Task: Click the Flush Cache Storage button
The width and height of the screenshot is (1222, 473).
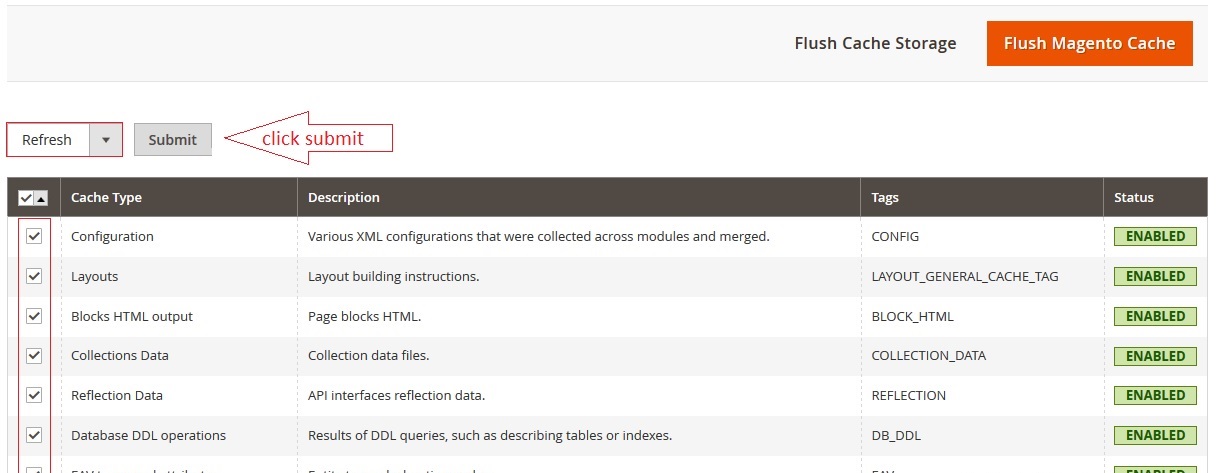Action: (875, 44)
